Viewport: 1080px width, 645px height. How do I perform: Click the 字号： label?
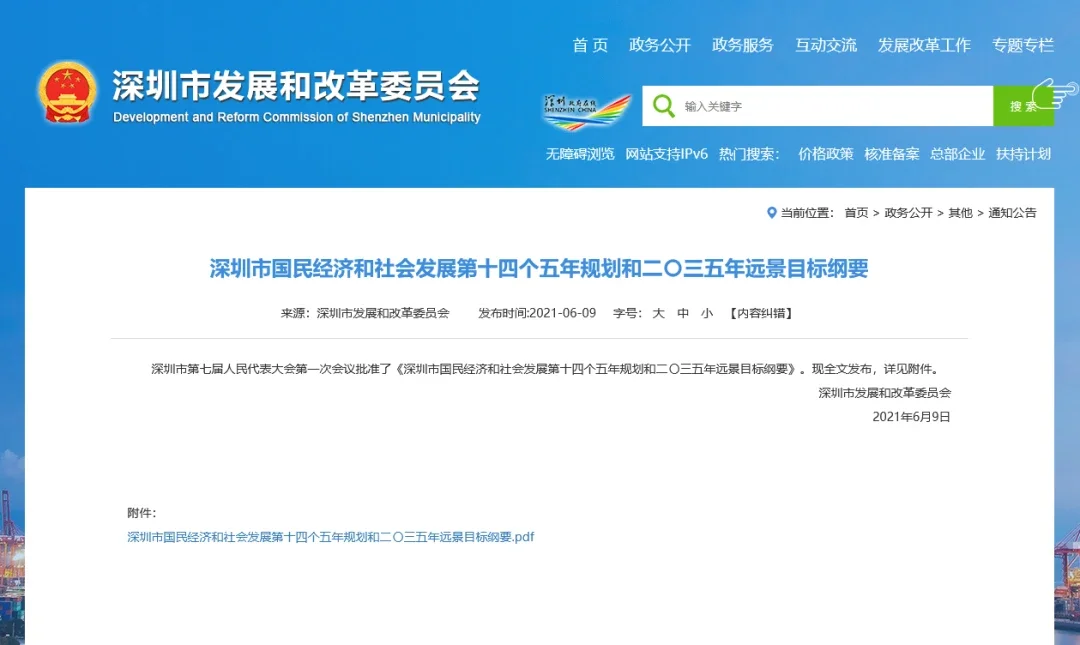(627, 314)
